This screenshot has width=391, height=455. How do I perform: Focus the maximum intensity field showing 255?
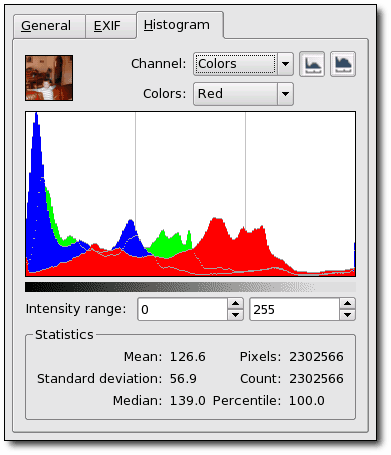point(295,309)
